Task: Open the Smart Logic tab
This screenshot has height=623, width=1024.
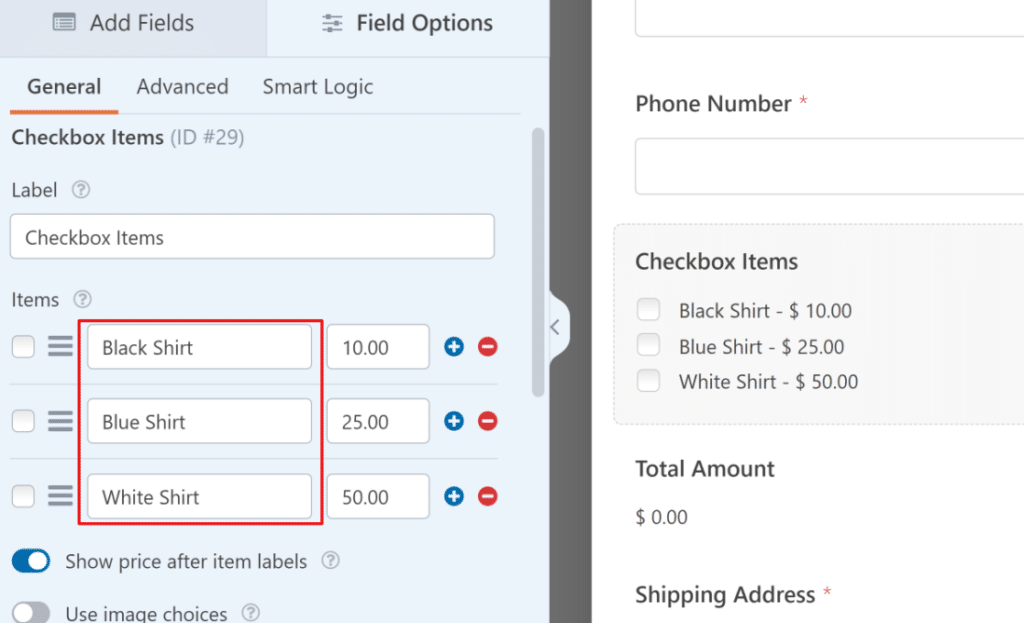Action: point(317,87)
